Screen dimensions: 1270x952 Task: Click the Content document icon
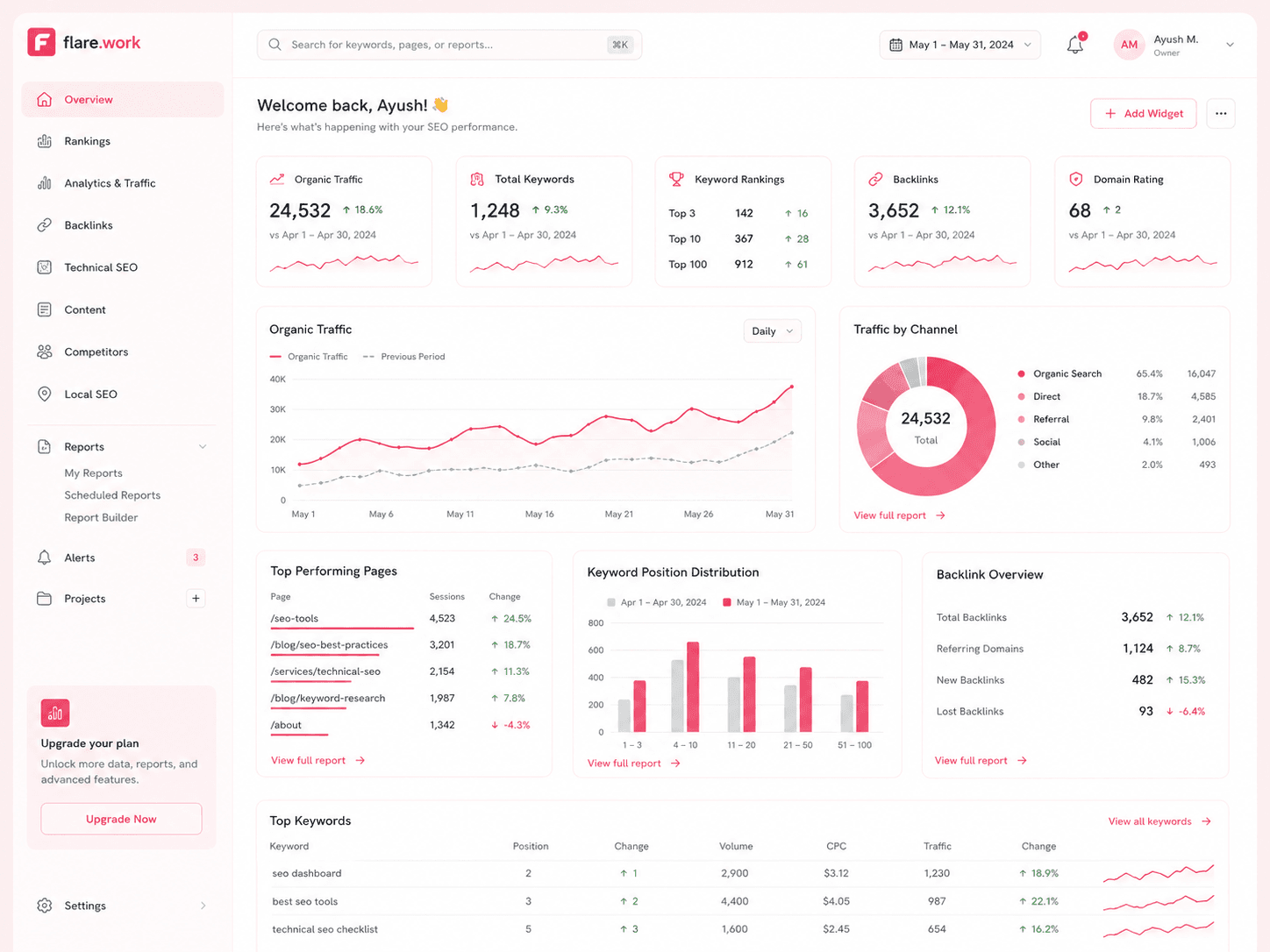point(45,309)
